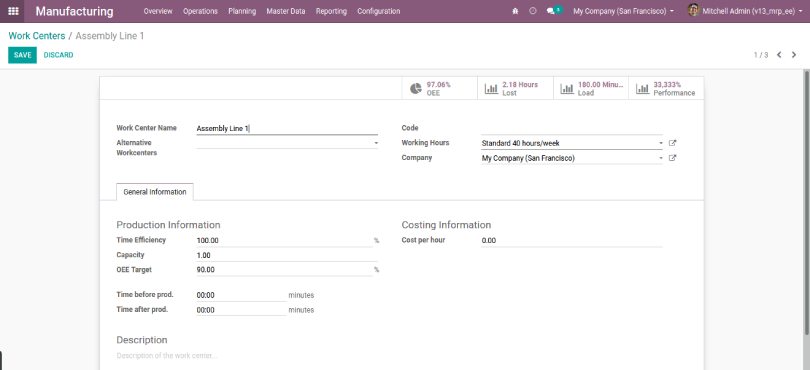
Task: Click the Time before prod. field
Action: 241,295
